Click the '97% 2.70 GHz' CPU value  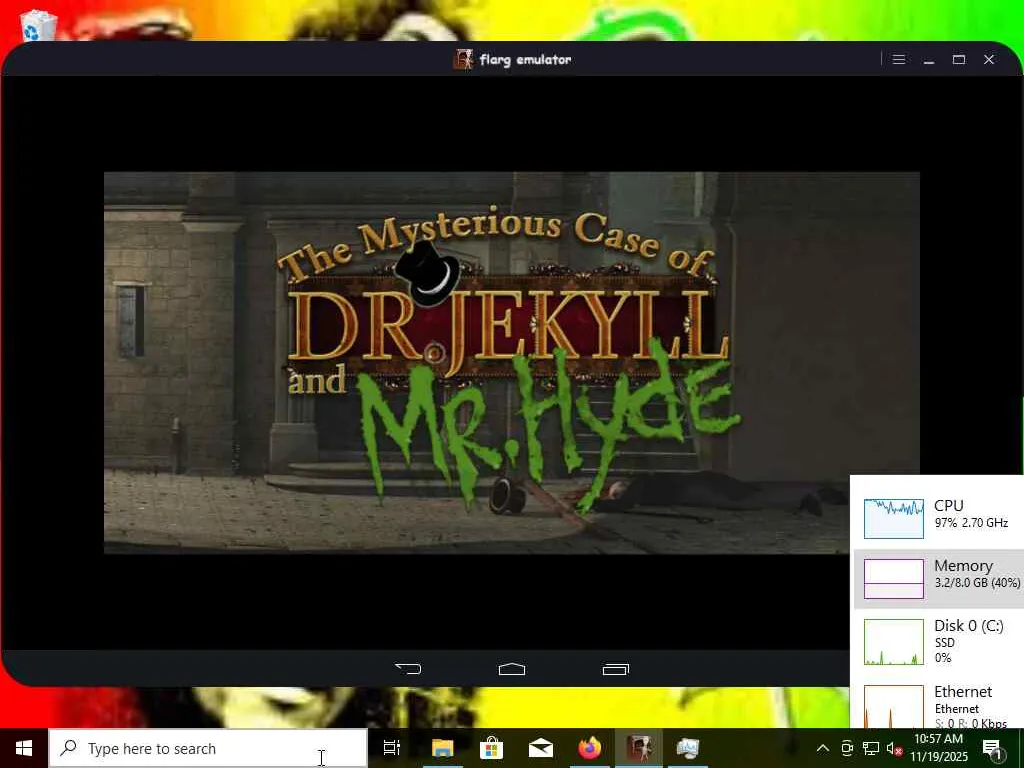pyautogui.click(x=971, y=522)
